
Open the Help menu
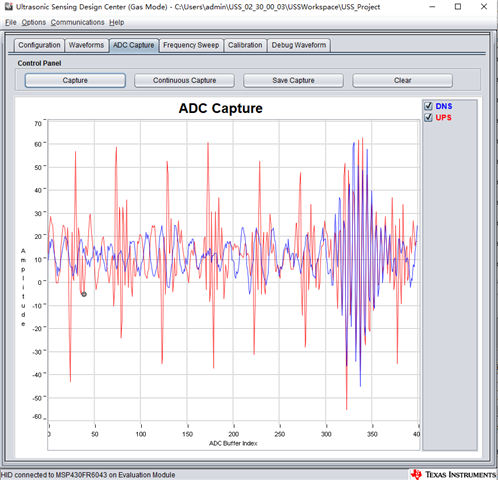[x=117, y=22]
